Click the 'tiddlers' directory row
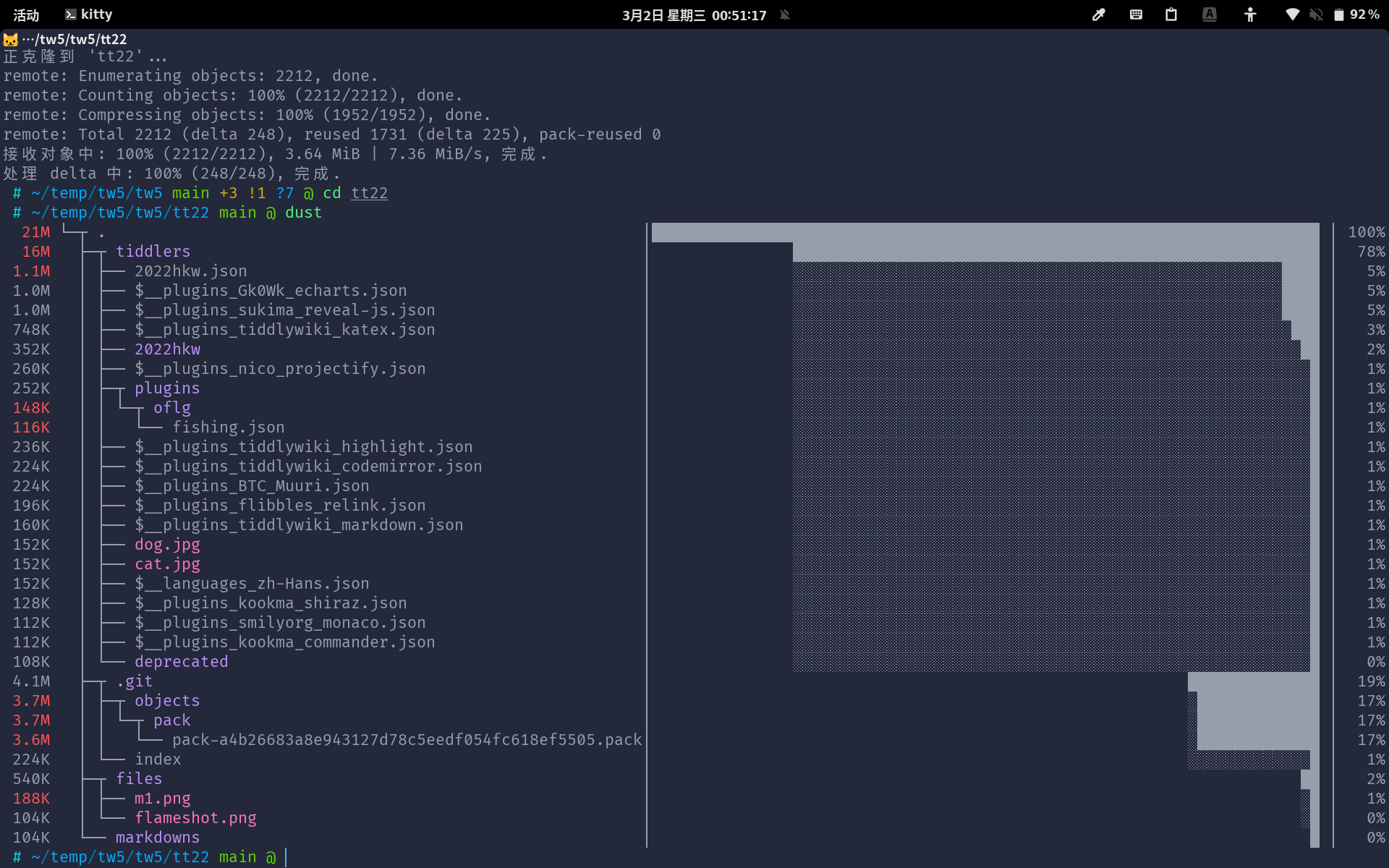Image resolution: width=1389 pixels, height=868 pixels. 153,252
